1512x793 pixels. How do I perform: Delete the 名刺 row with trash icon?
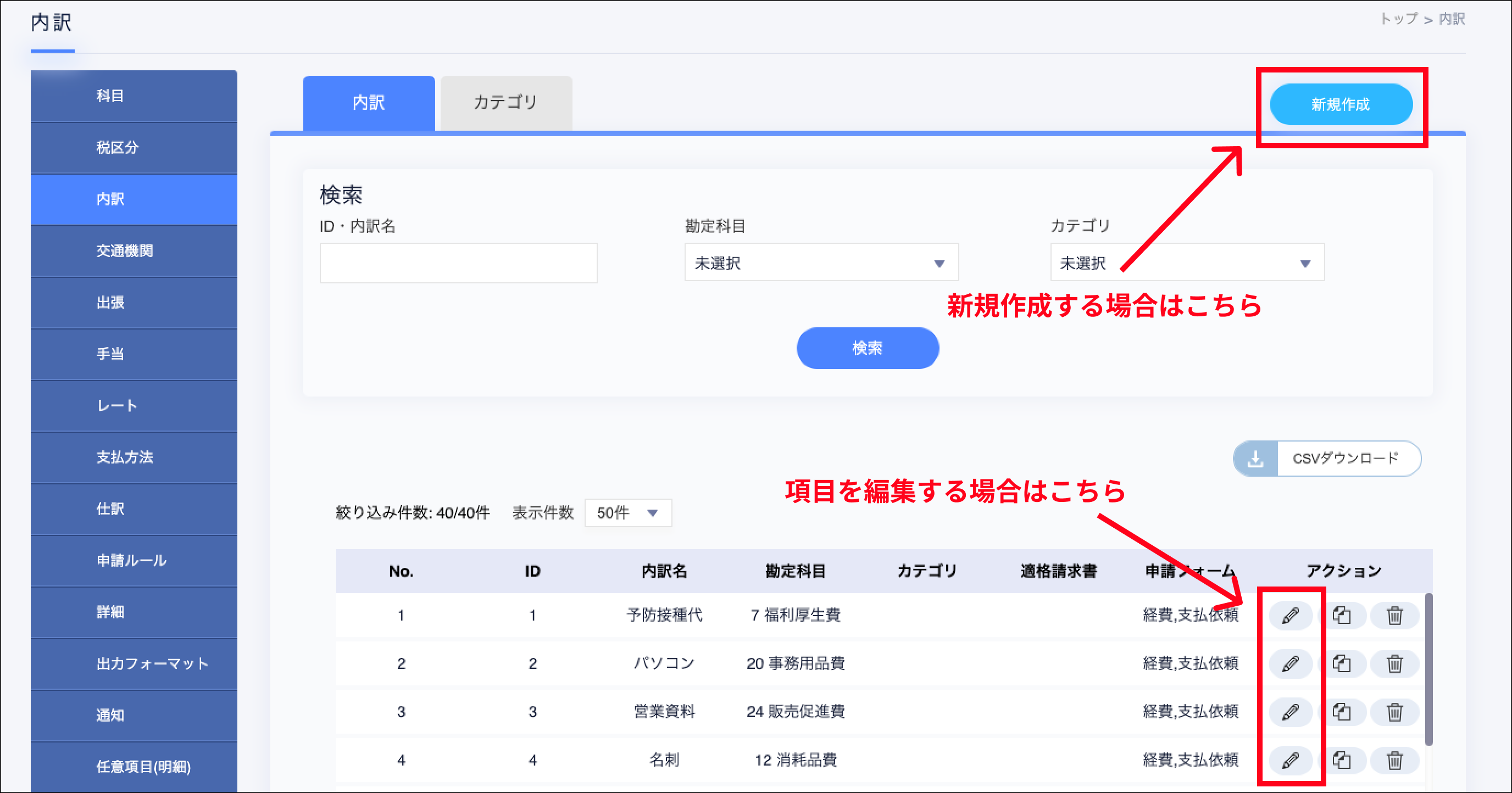tap(1394, 760)
